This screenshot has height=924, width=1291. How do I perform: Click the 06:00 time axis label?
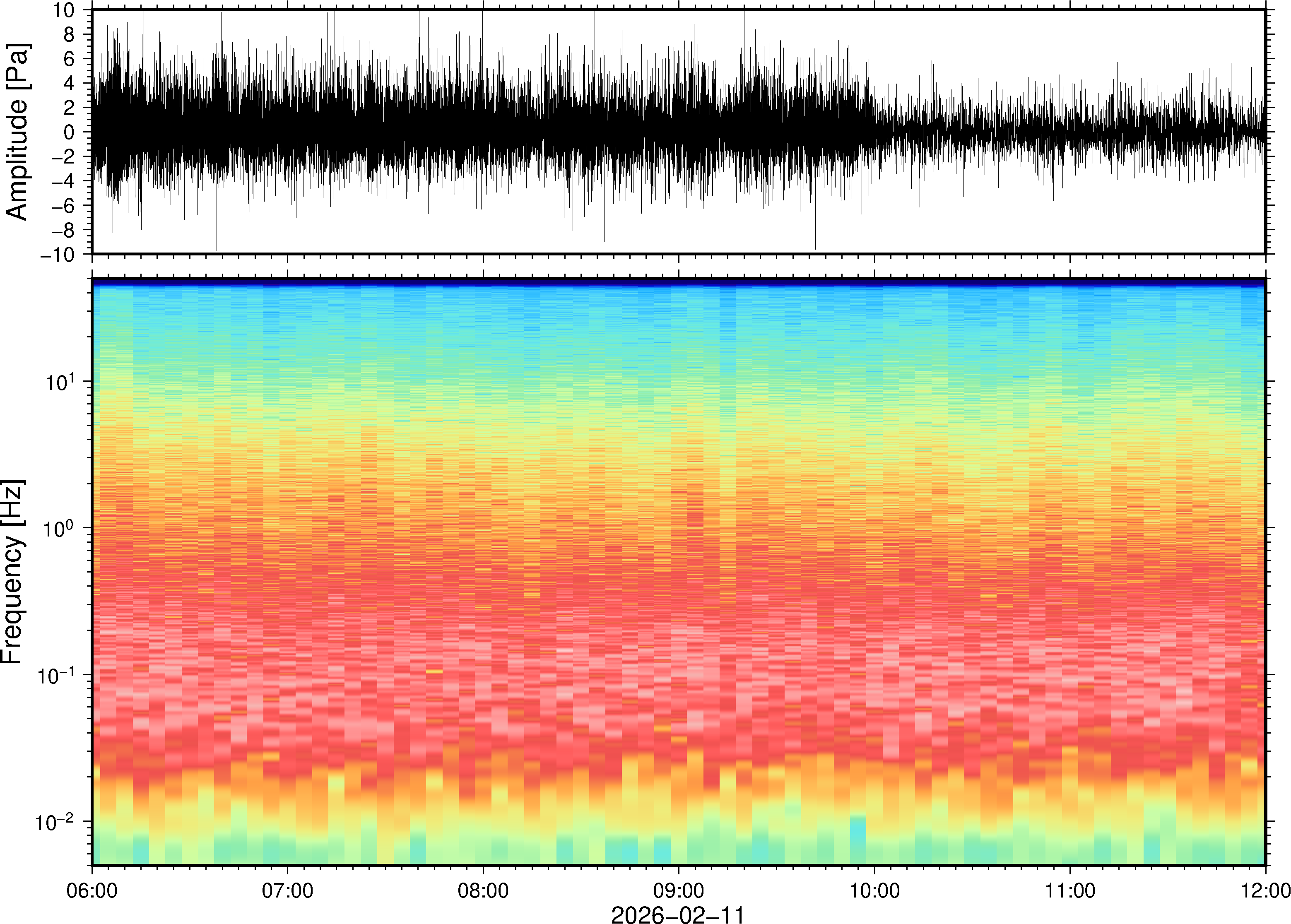click(92, 890)
